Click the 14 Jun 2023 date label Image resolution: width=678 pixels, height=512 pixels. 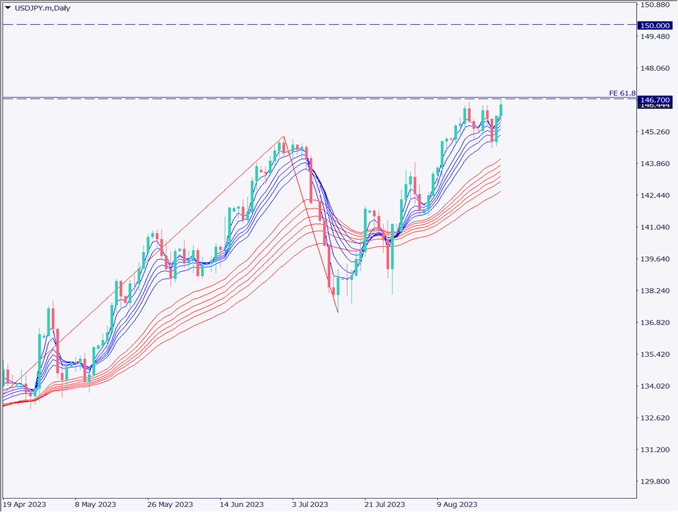[241, 504]
